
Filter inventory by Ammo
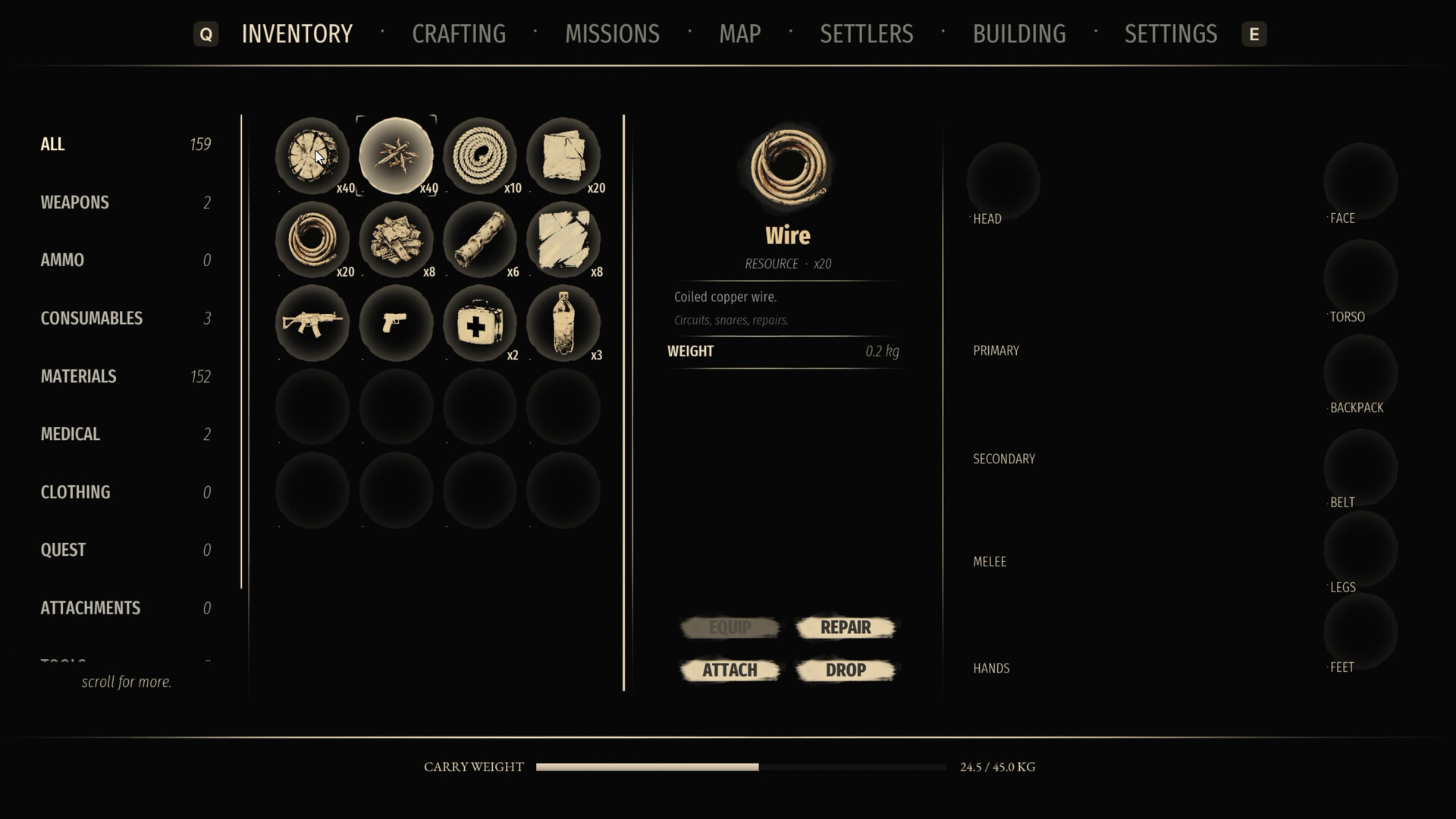point(126,260)
